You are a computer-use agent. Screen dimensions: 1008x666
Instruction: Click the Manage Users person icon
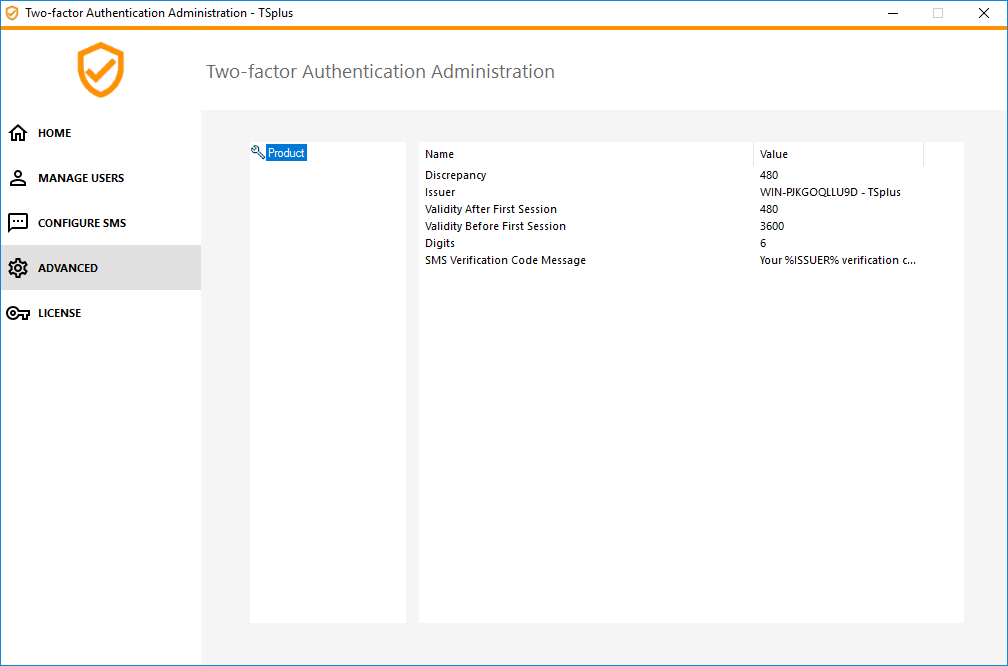coord(18,178)
